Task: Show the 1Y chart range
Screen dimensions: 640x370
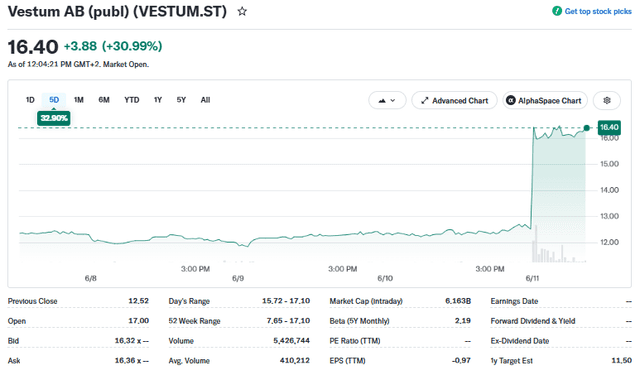Action: pos(158,100)
